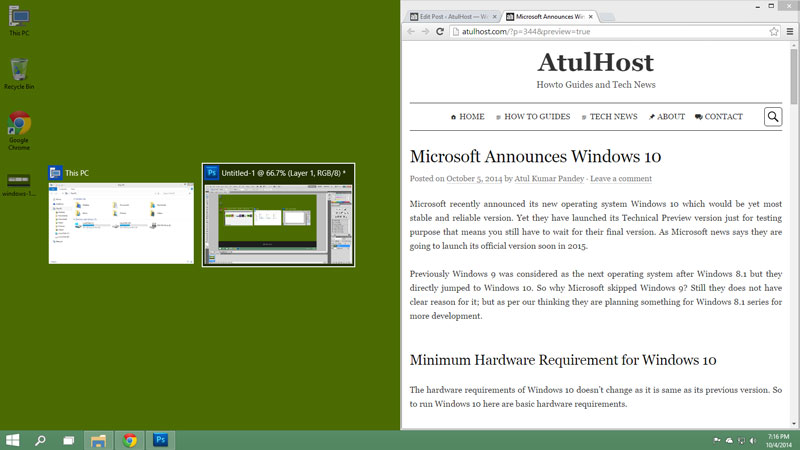Open the Windows Start button
The height and width of the screenshot is (450, 800).
tap(12, 440)
